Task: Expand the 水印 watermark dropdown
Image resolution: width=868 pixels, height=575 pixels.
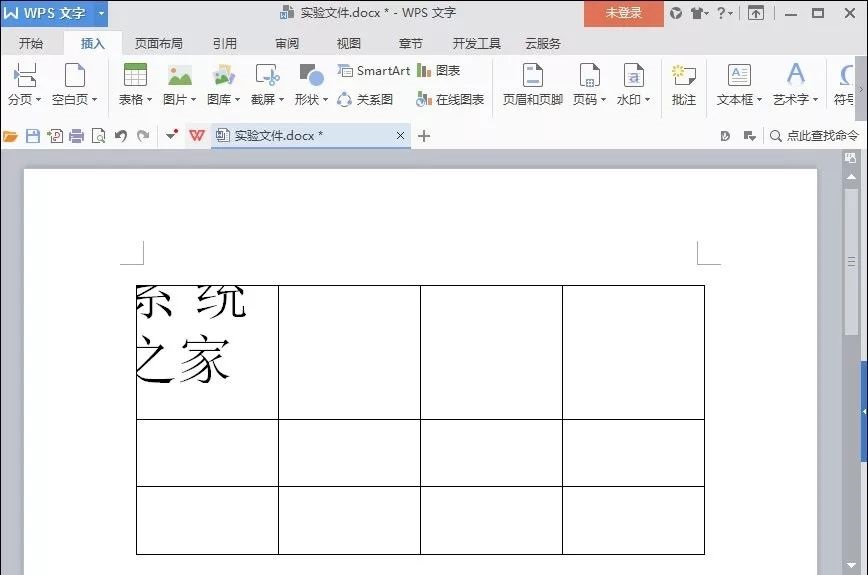Action: click(647, 100)
